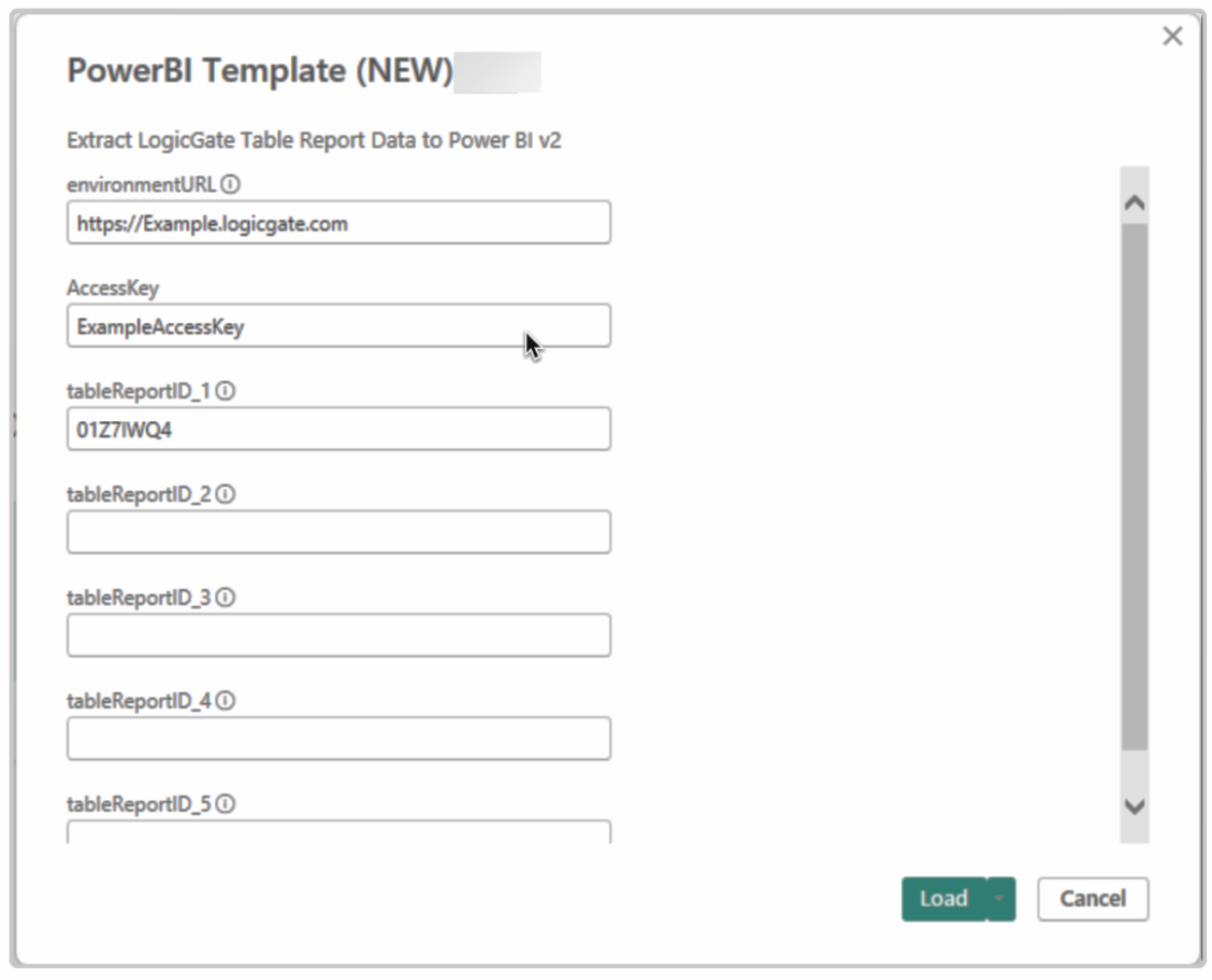The image size is (1212, 980).
Task: Select the tableReportID_1 input field
Action: click(339, 429)
